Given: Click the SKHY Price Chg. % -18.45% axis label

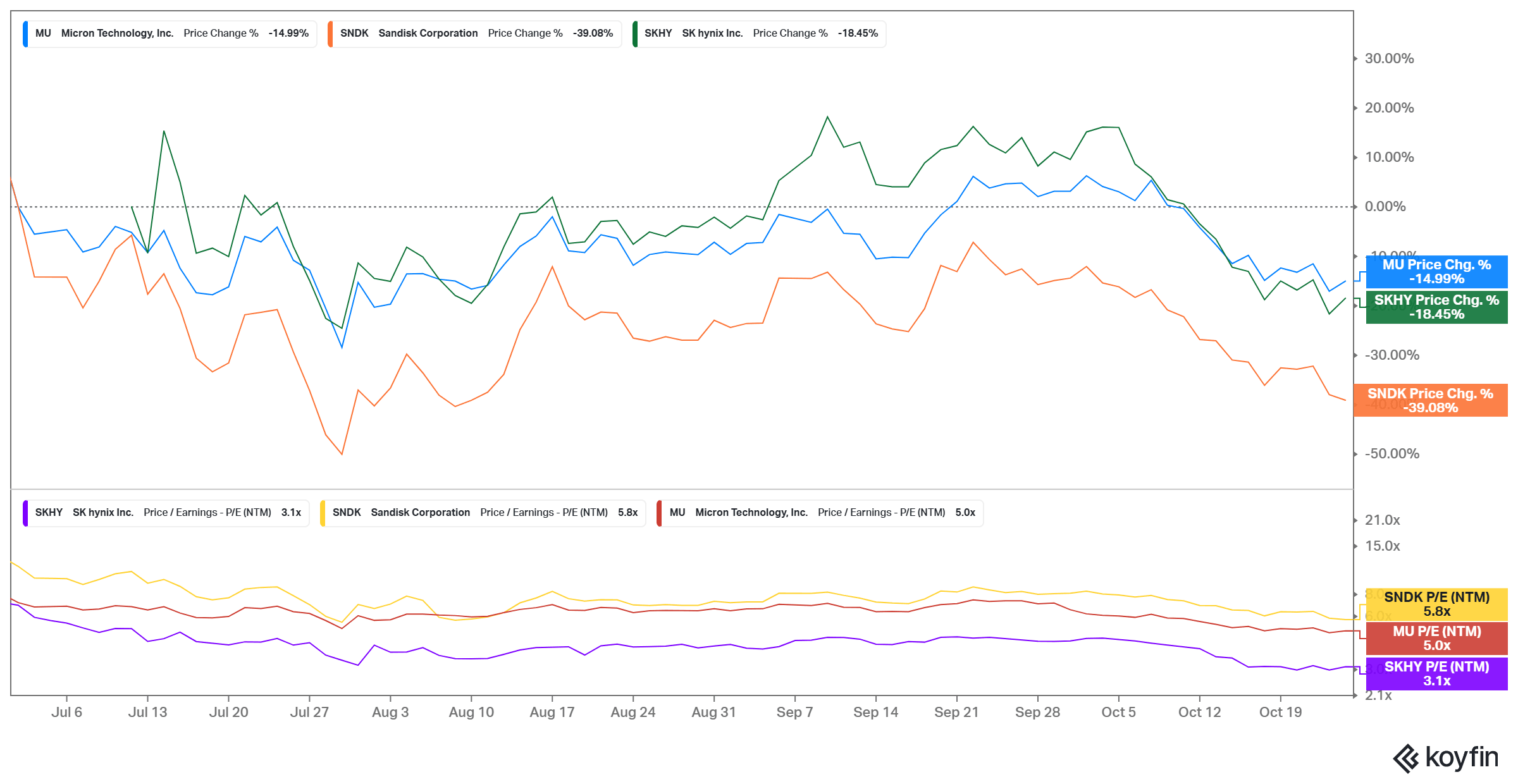Looking at the screenshot, I should 1436,307.
